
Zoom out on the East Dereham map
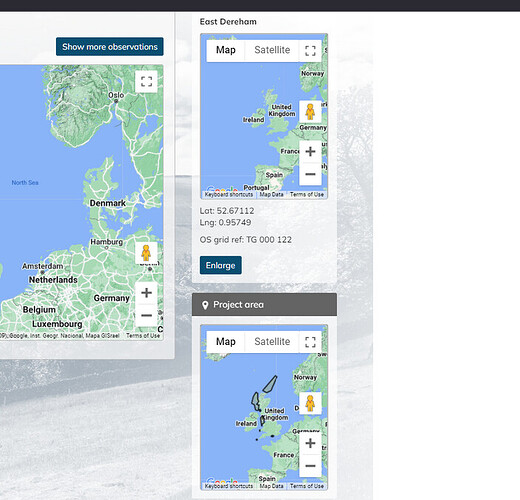310,174
